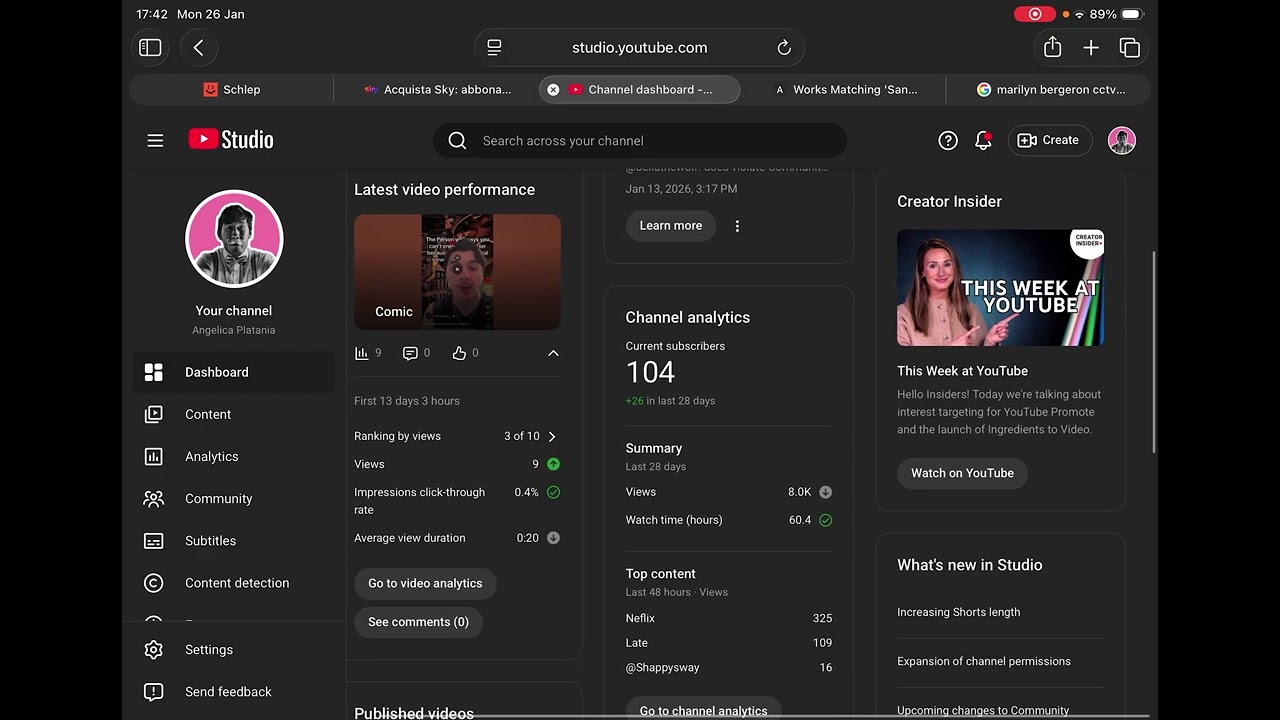This screenshot has width=1280, height=720.
Task: Open Content detection in sidebar
Action: [234, 583]
